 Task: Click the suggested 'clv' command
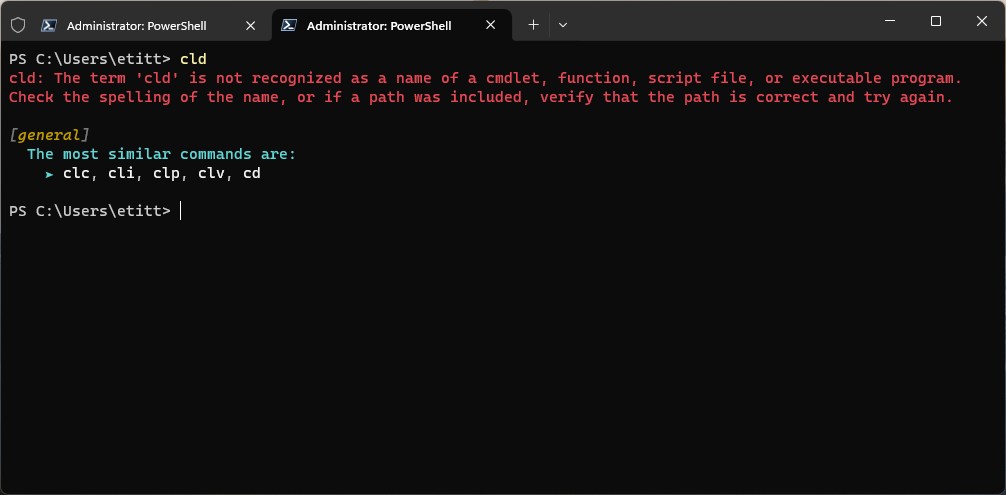coord(211,173)
